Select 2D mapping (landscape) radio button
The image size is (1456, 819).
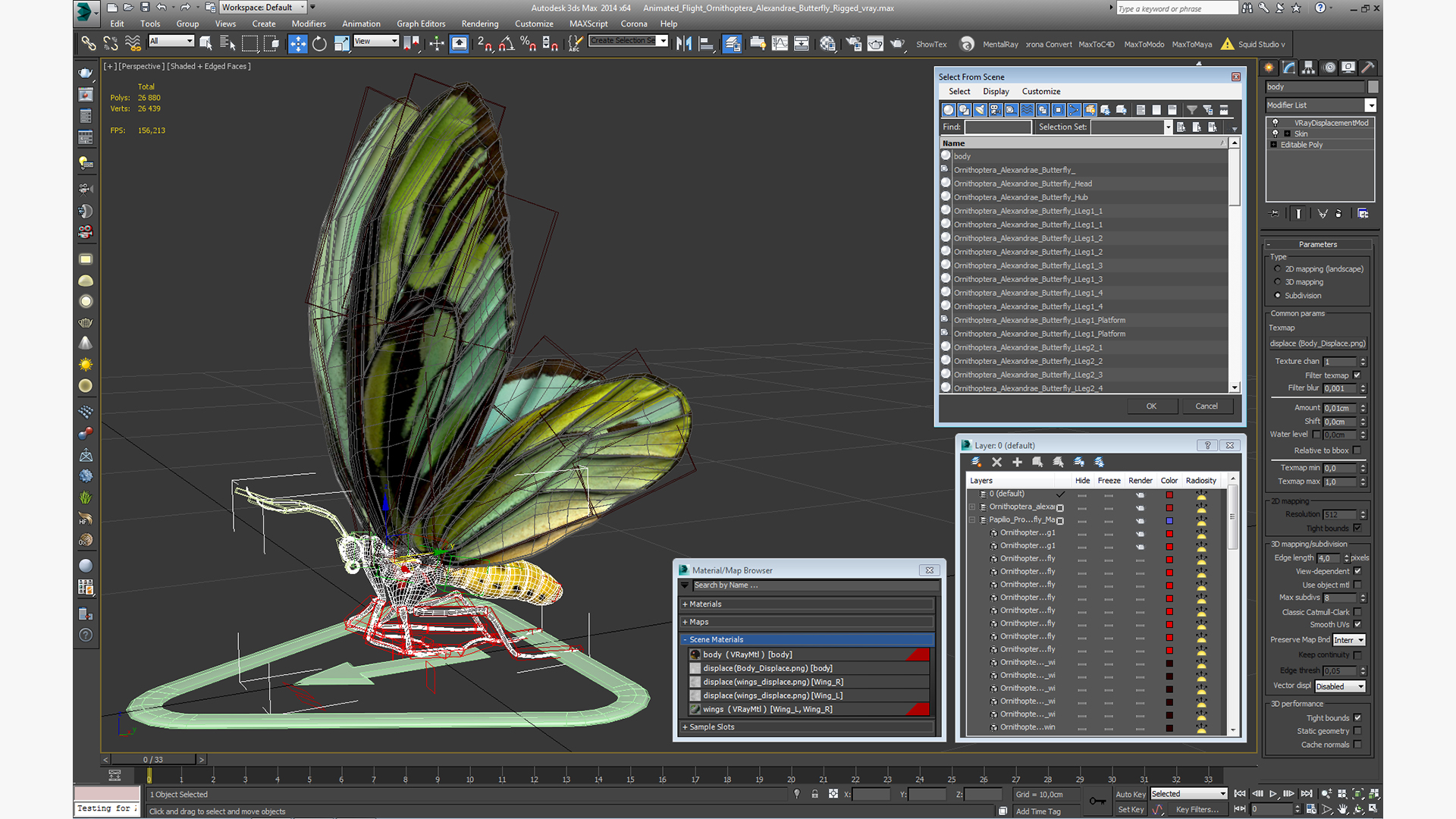click(x=1278, y=269)
